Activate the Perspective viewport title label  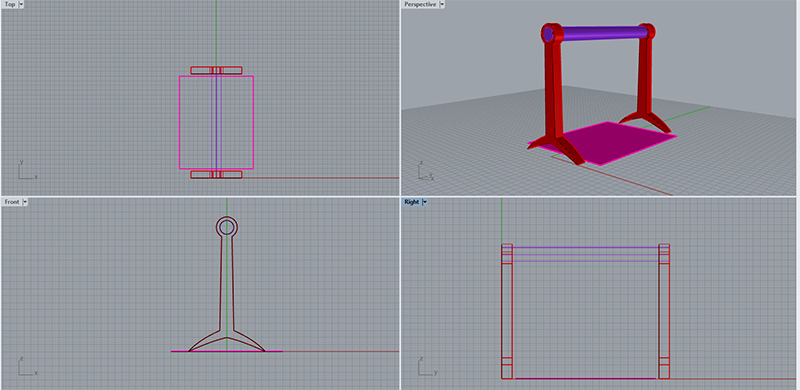click(420, 5)
